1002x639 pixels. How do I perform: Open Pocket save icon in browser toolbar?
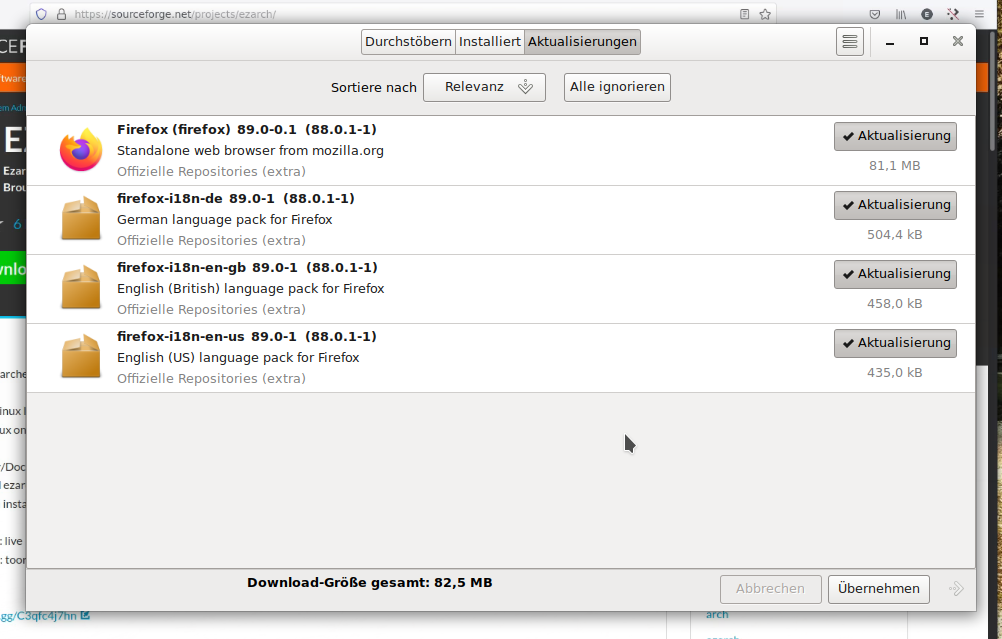coord(875,14)
